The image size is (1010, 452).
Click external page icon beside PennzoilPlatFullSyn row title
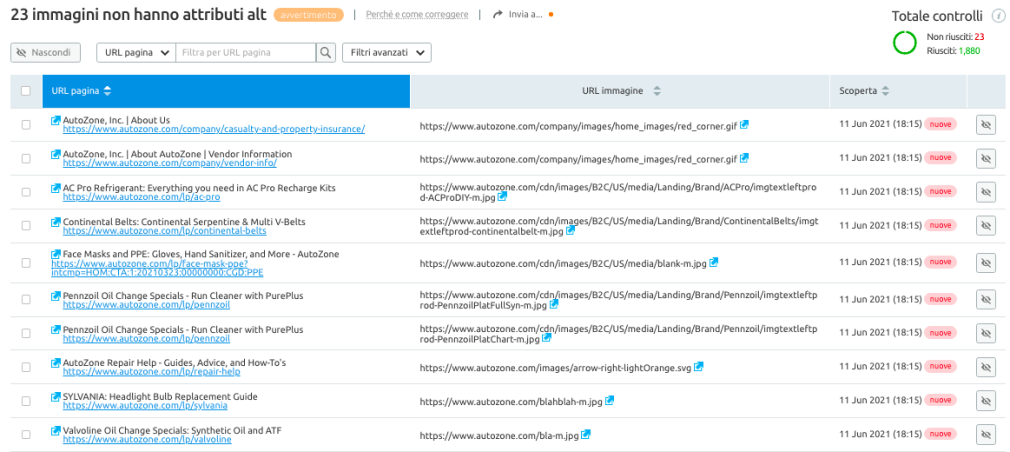[56, 296]
